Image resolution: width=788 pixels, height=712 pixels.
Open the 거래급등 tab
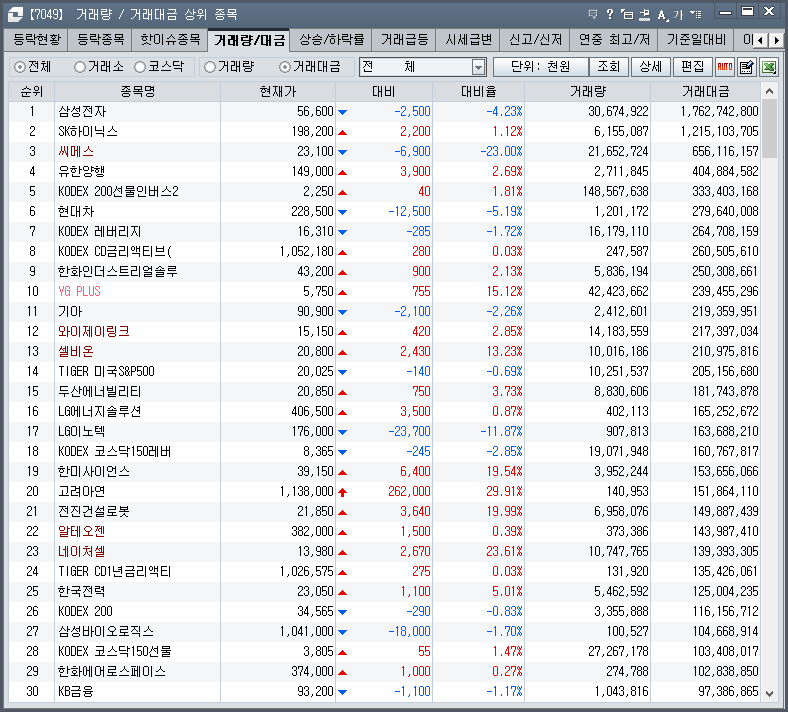pos(404,39)
